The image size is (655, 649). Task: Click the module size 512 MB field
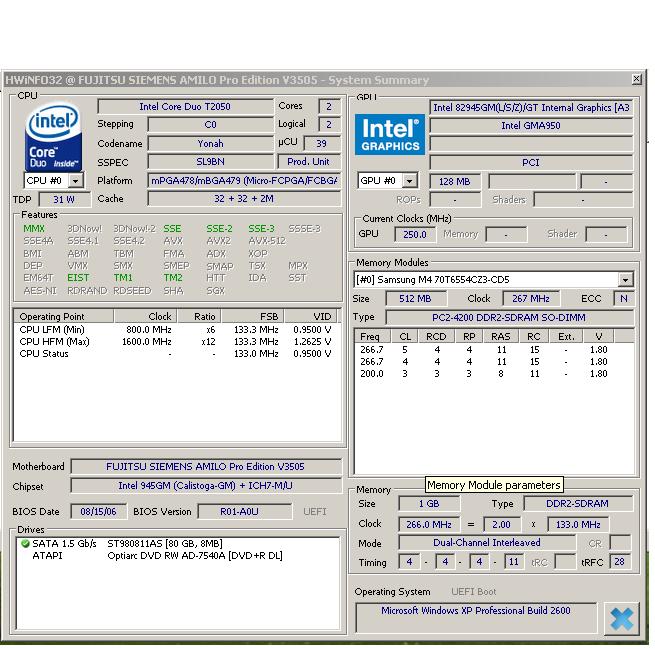(416, 299)
